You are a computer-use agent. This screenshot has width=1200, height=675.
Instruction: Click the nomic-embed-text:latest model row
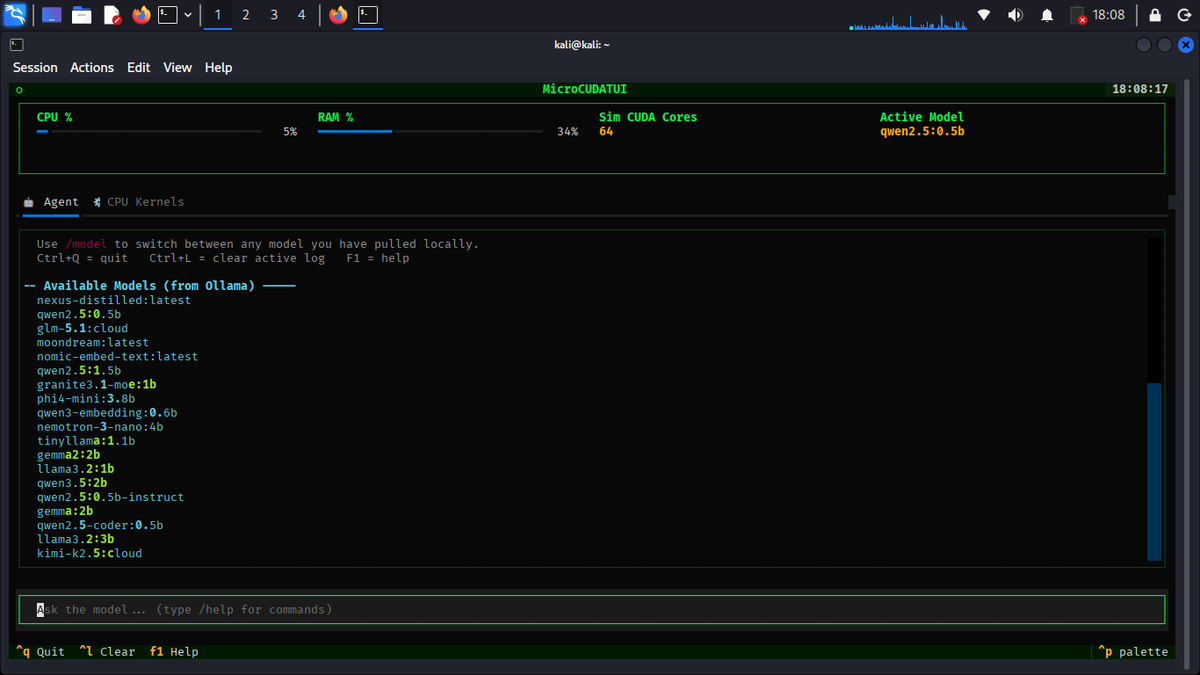(x=118, y=356)
